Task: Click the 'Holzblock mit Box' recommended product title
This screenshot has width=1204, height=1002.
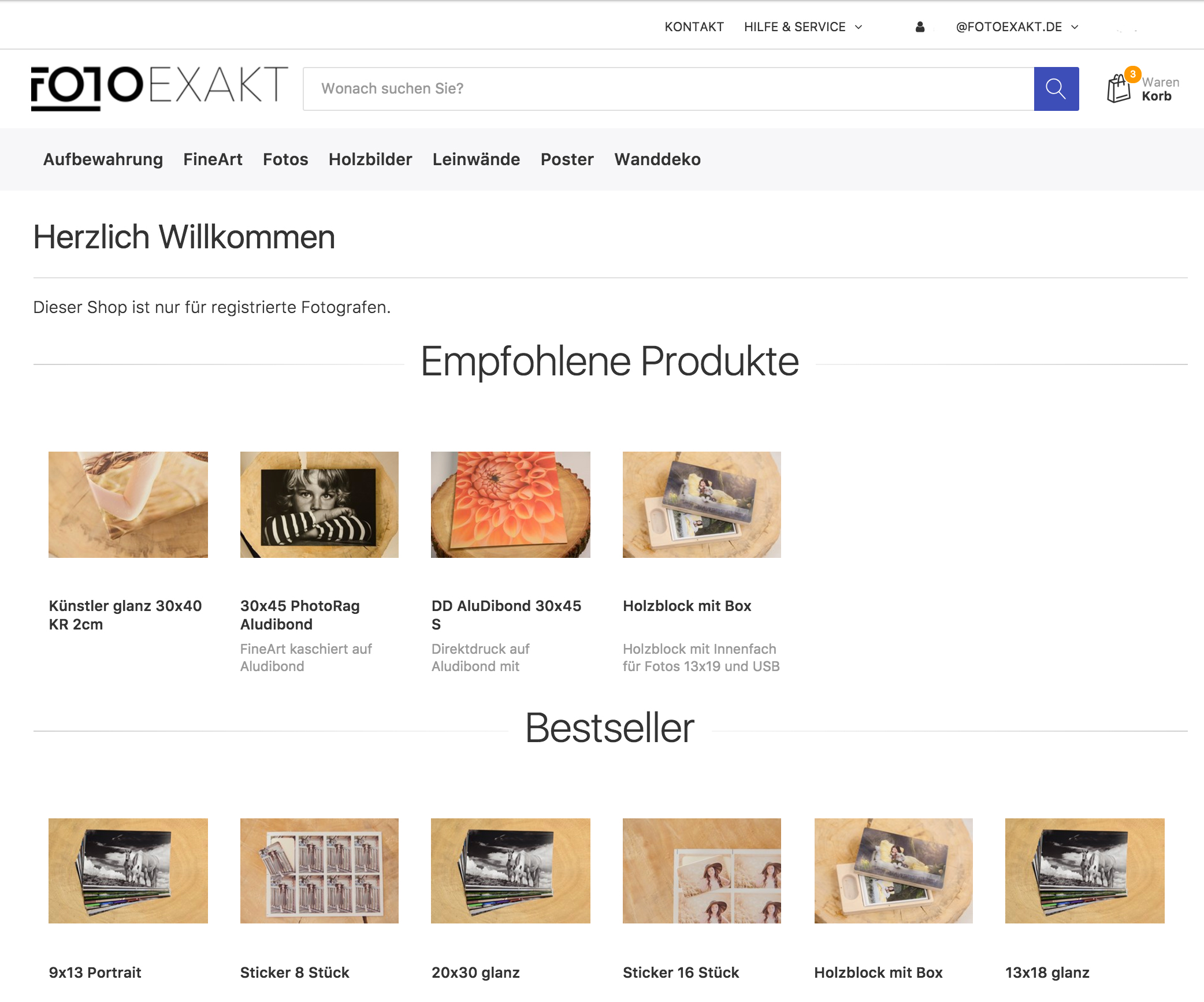Action: click(x=687, y=606)
